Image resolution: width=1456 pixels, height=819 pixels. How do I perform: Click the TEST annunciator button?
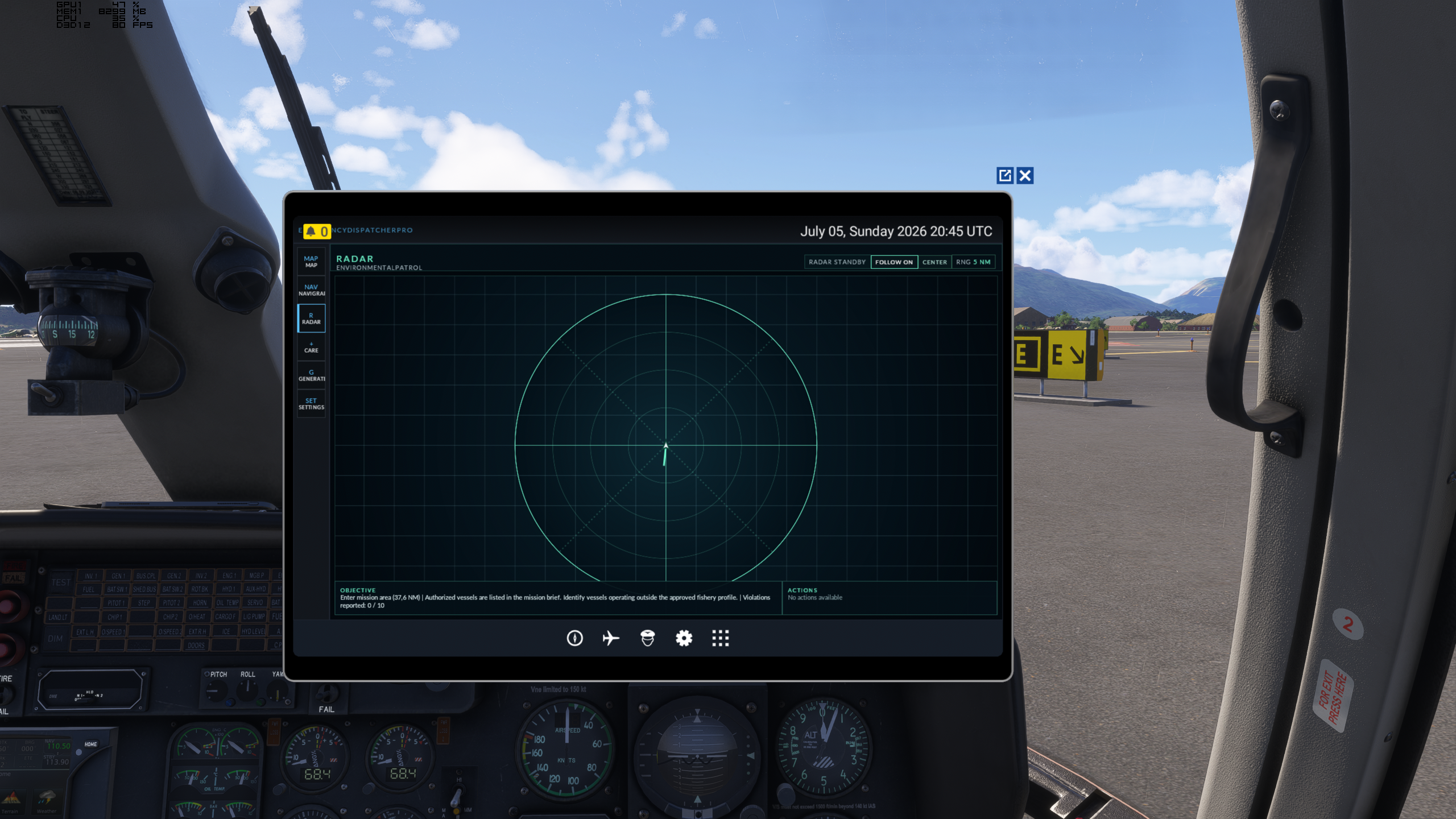(60, 582)
